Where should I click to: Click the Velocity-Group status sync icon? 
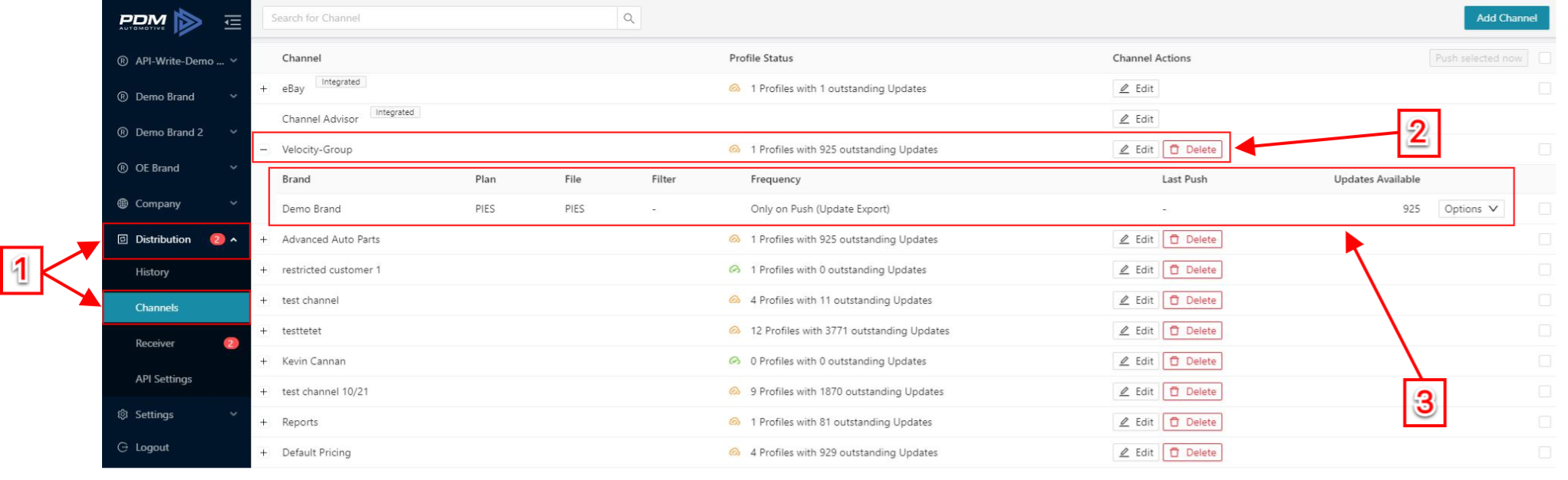point(735,149)
